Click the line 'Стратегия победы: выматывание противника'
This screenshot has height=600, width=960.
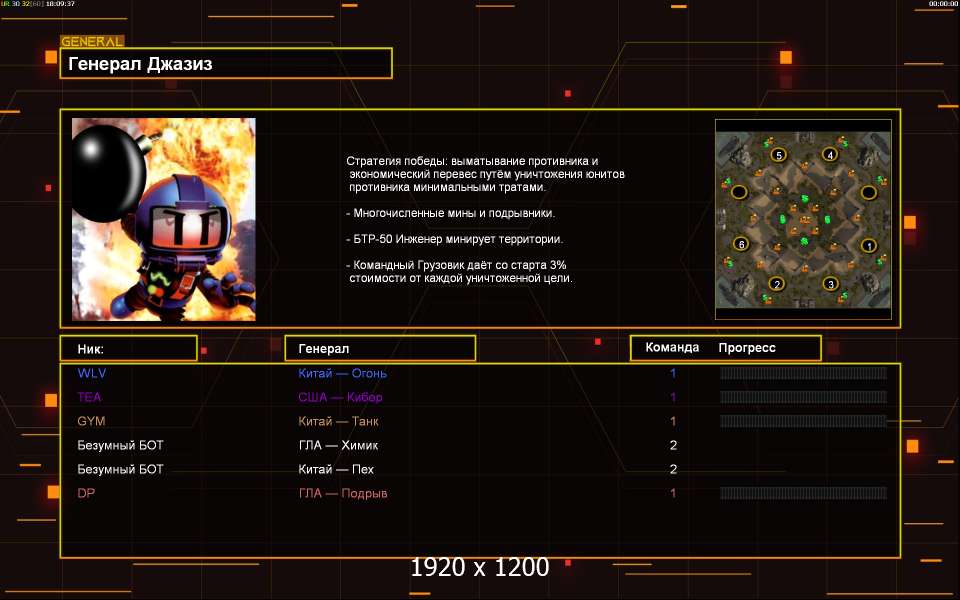tap(472, 161)
